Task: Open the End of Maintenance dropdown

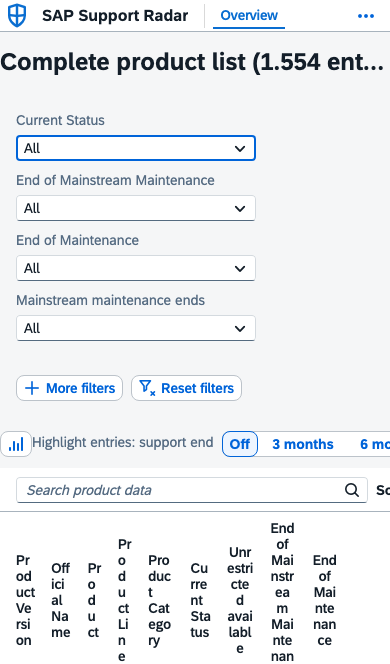Action: [x=136, y=268]
